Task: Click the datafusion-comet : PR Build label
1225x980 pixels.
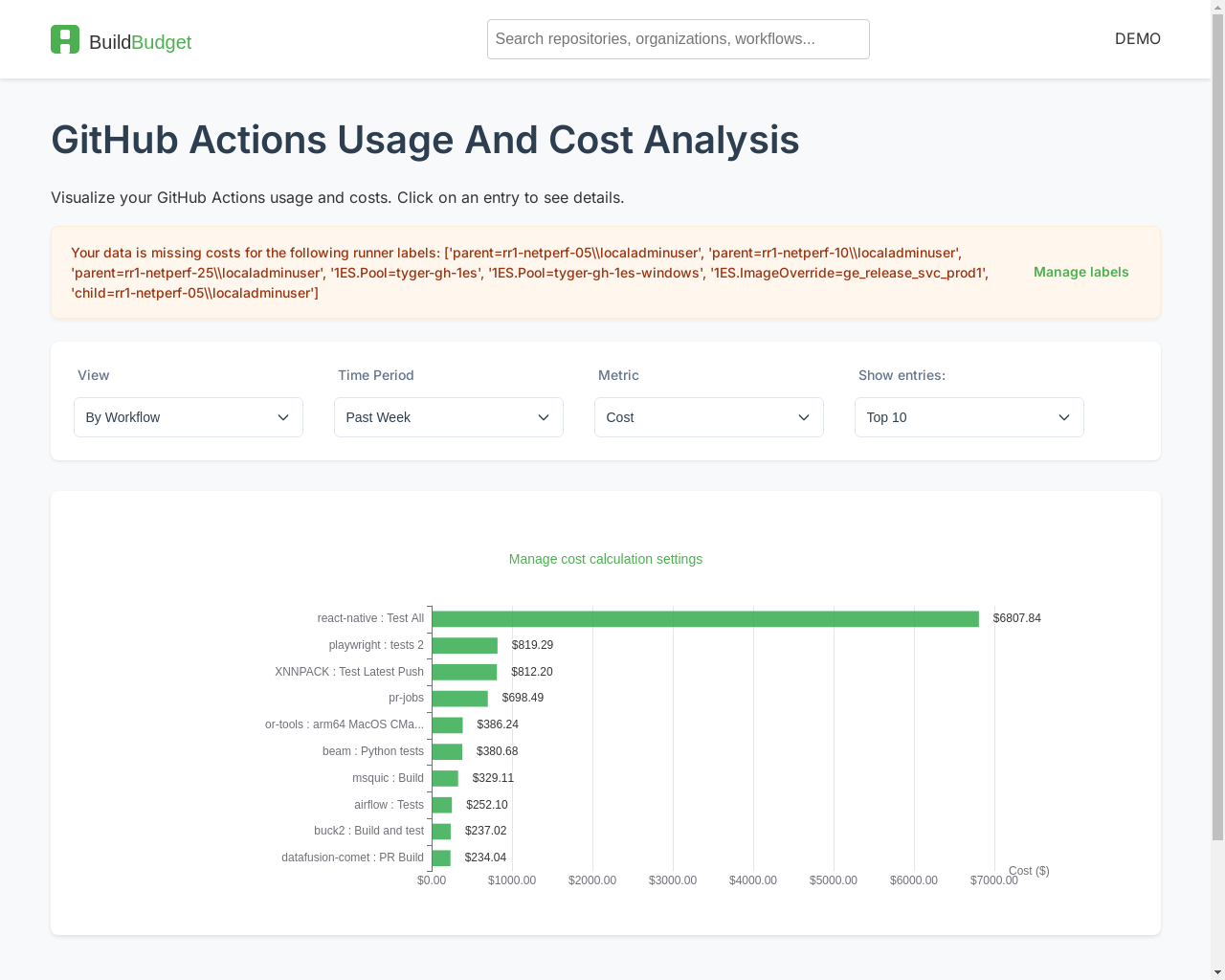Action: pyautogui.click(x=352, y=857)
